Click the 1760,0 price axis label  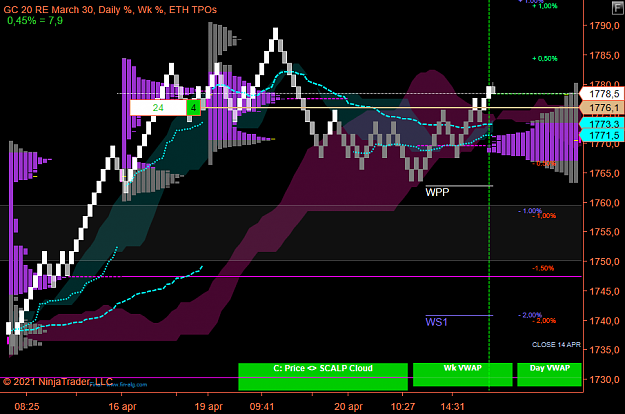coord(604,203)
